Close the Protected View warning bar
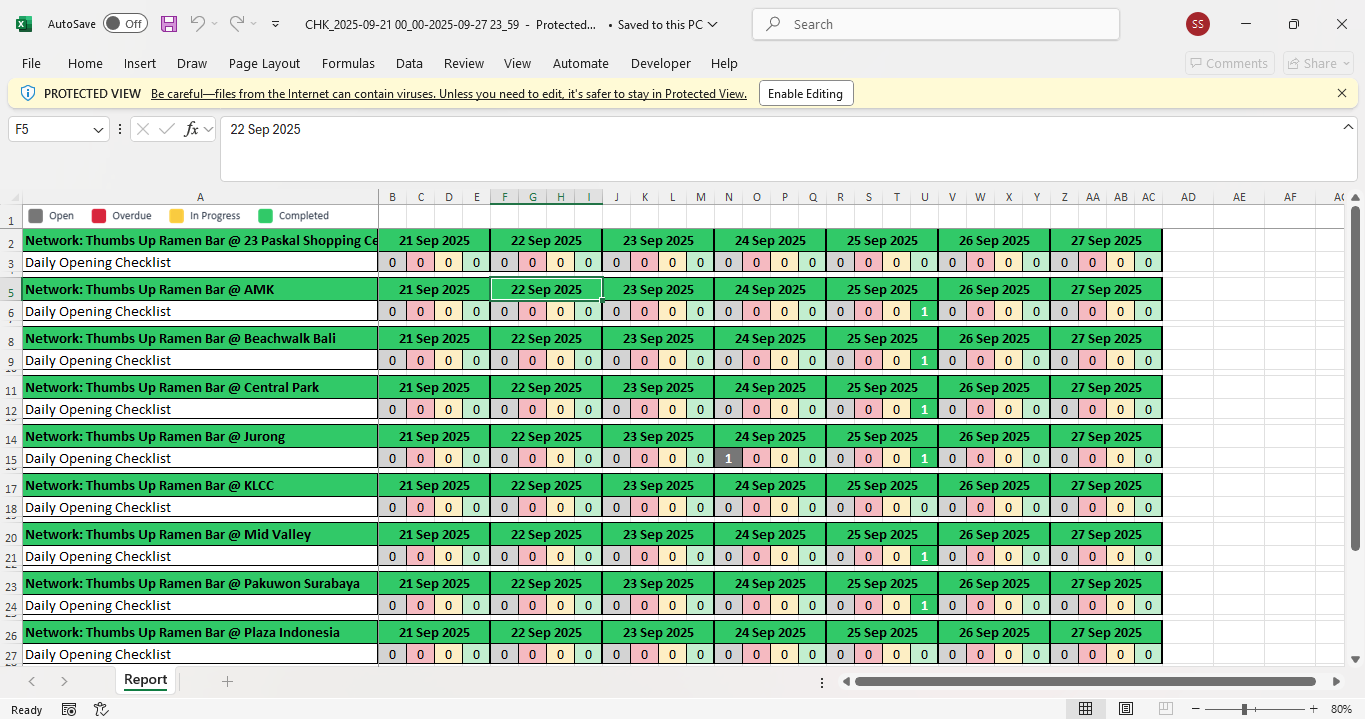 point(1342,93)
